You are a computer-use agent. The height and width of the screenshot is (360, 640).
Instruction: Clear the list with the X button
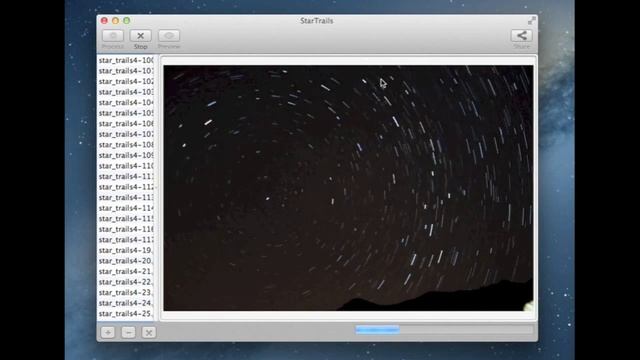pyautogui.click(x=149, y=332)
